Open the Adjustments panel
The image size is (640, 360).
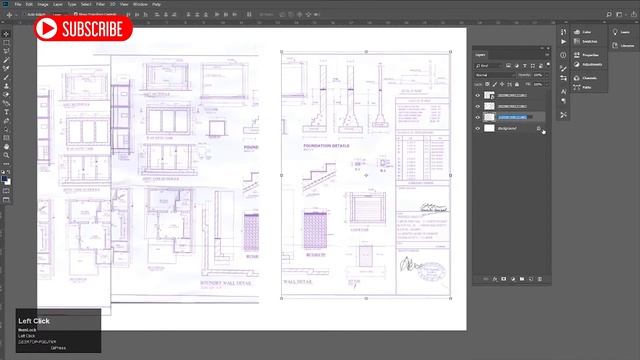588,64
